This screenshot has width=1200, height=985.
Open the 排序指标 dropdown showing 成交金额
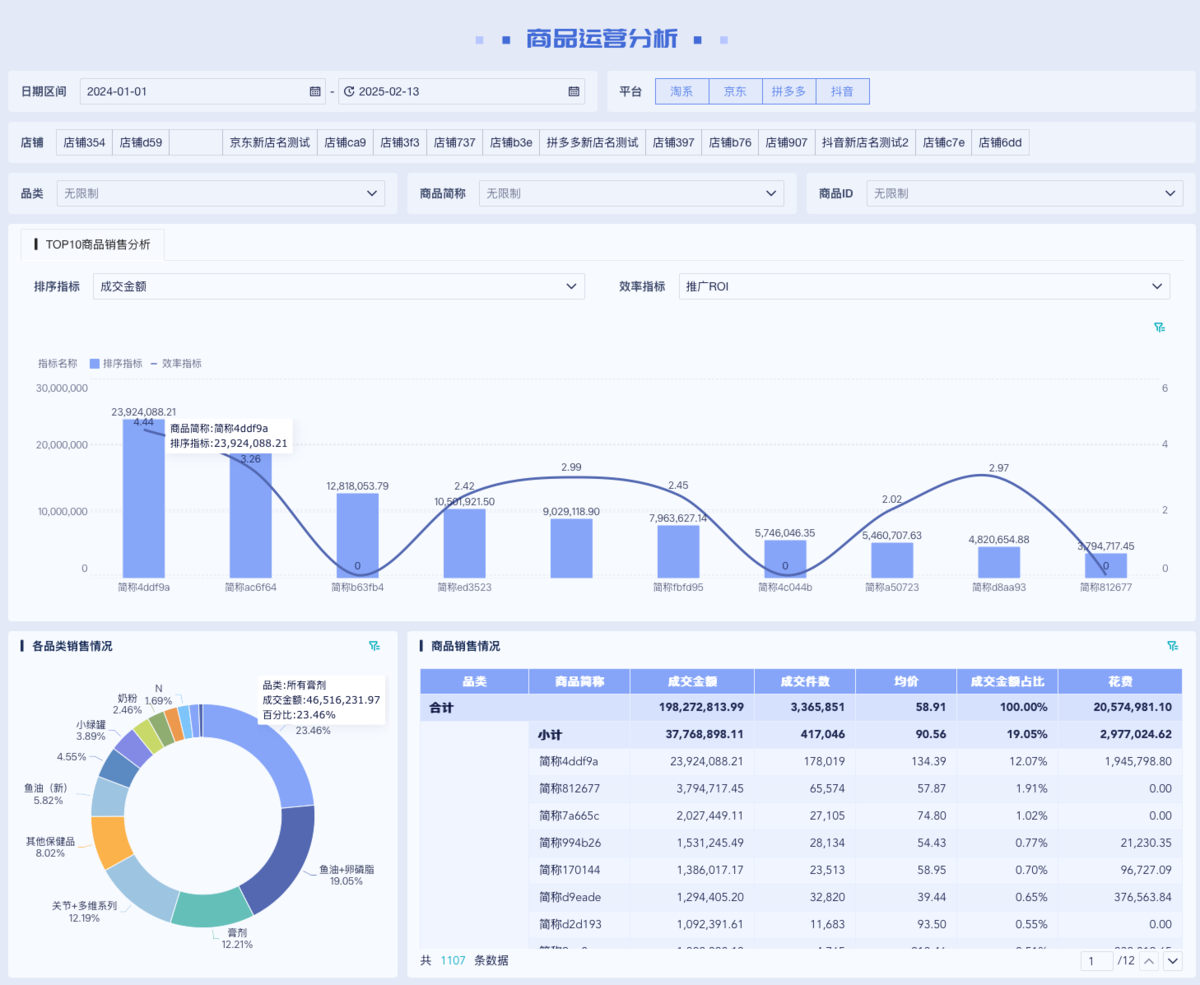tap(339, 287)
